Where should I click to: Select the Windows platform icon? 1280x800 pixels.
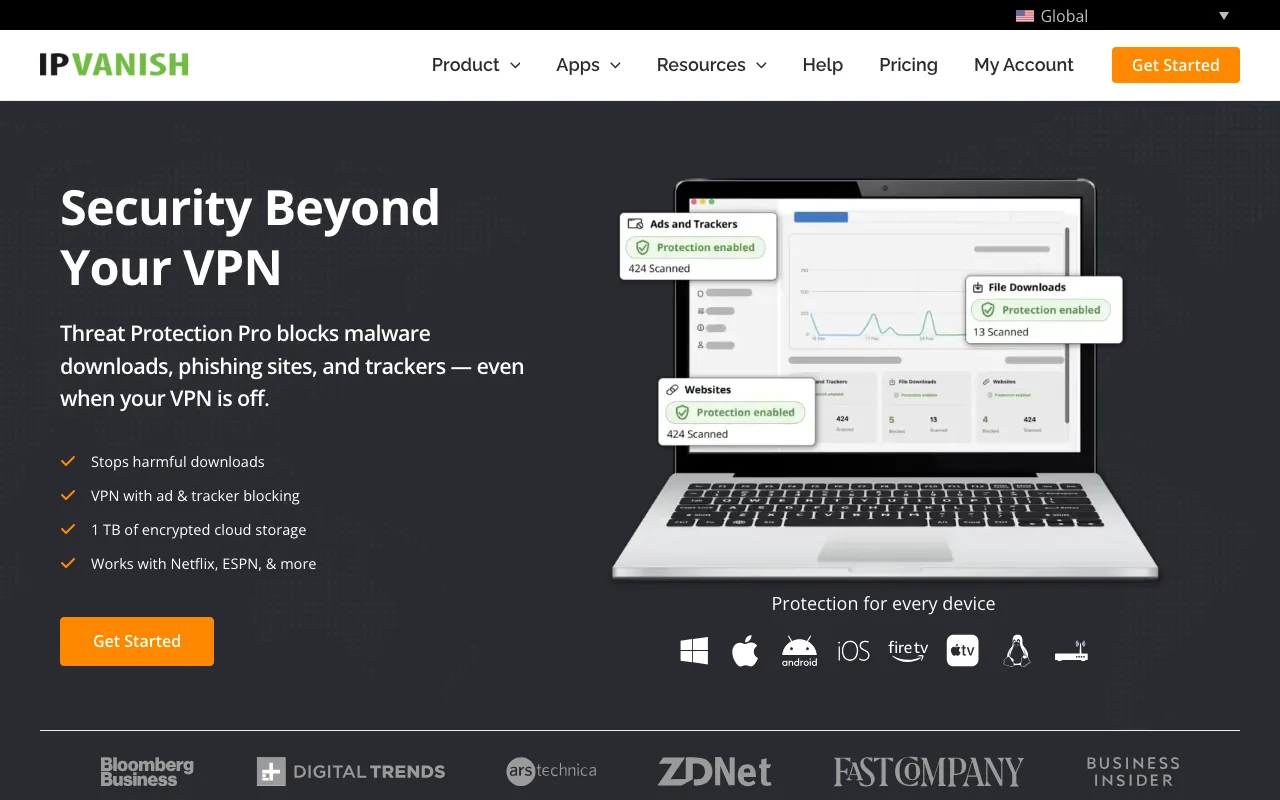tap(694, 651)
